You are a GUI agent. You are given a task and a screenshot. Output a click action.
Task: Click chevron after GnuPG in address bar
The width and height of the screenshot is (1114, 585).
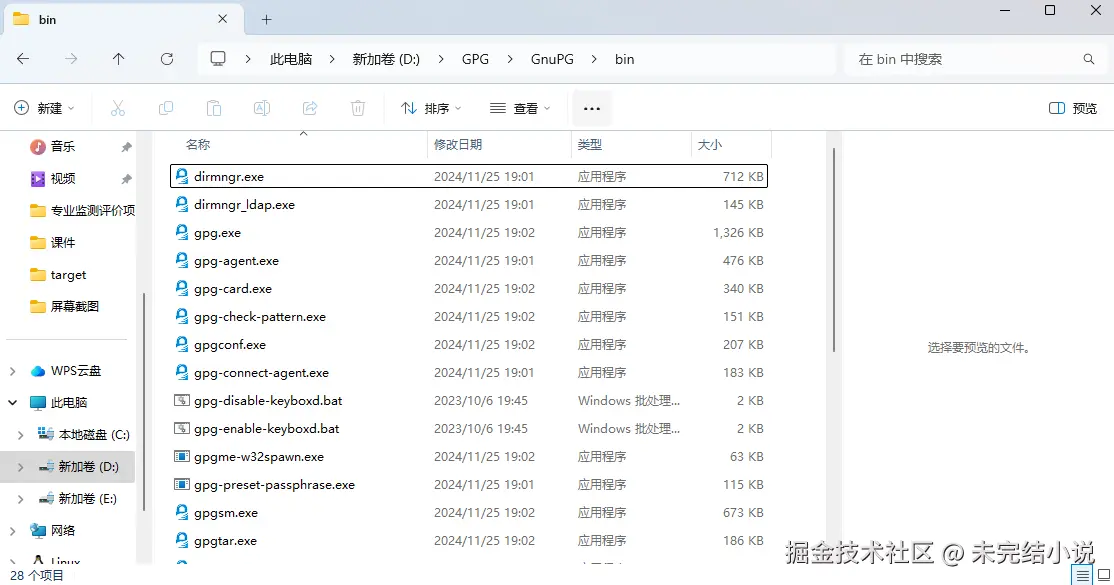click(x=594, y=59)
